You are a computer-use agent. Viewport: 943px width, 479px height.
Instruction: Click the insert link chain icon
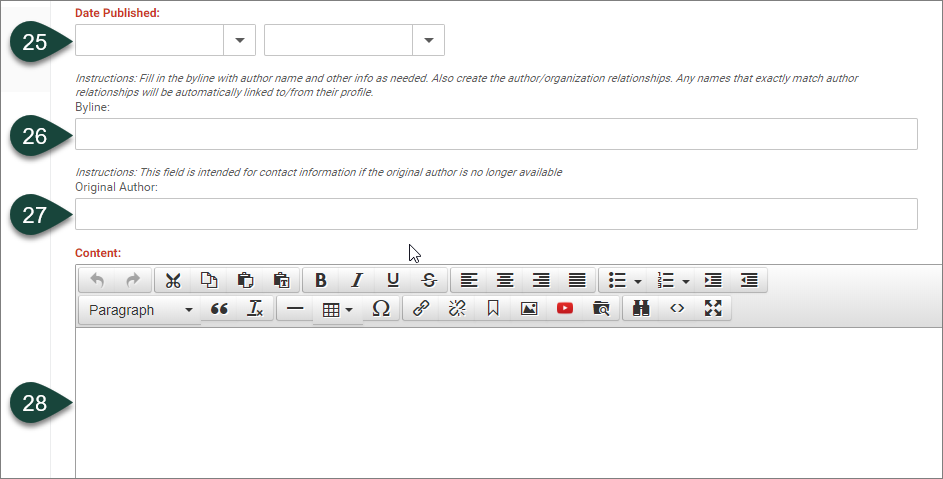[421, 309]
